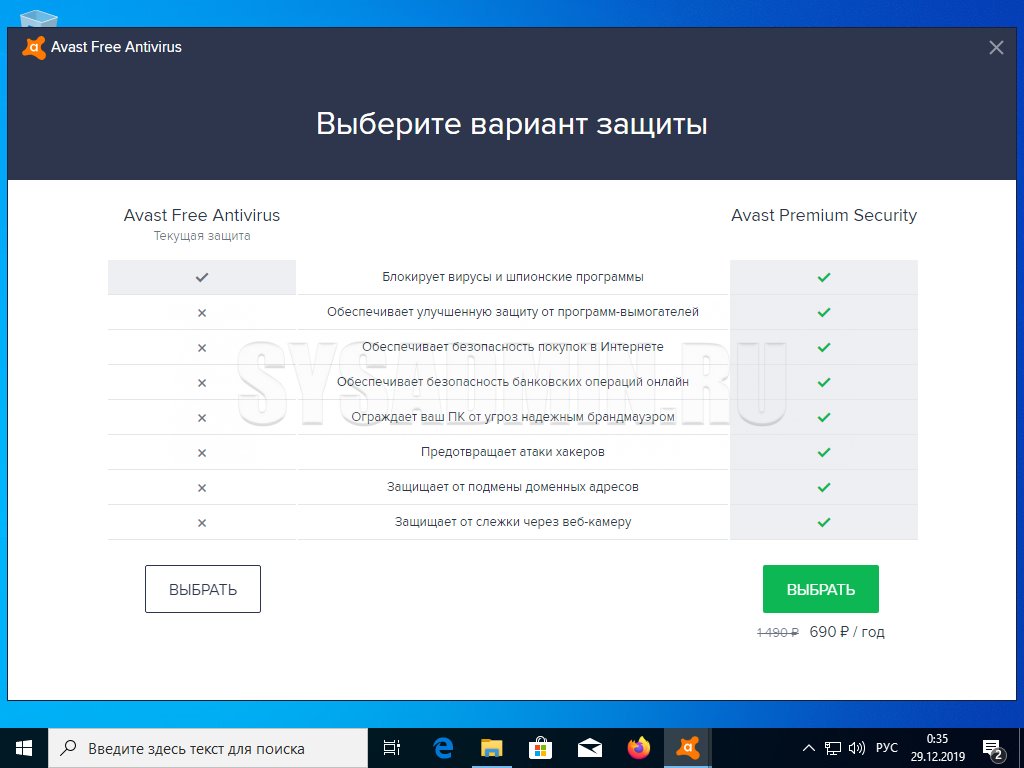The image size is (1024, 768).
Task: Open File Explorer from the taskbar
Action: 492,748
